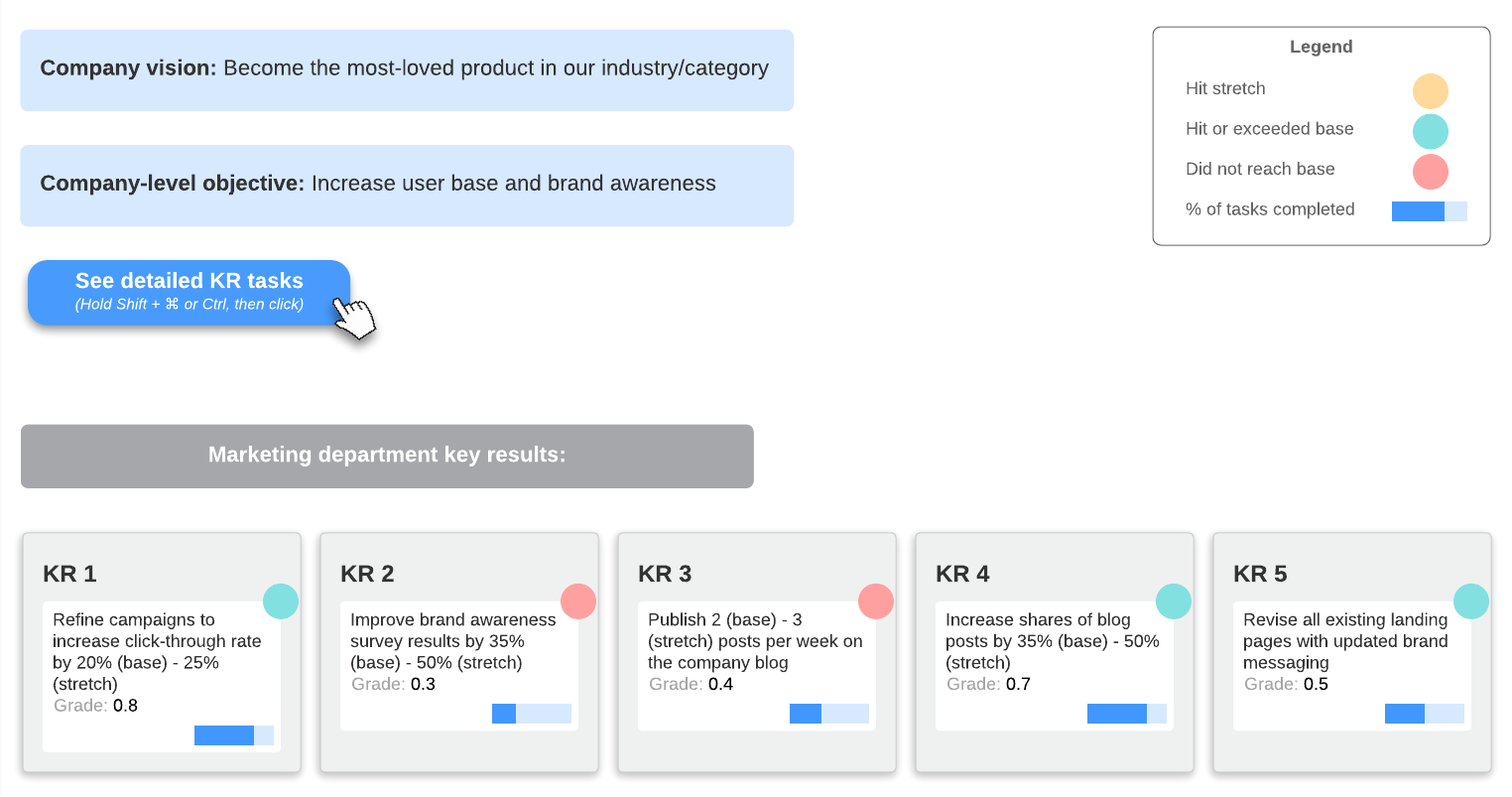Click the progress bar under KR 1
This screenshot has height=797, width=1512.
coord(235,735)
